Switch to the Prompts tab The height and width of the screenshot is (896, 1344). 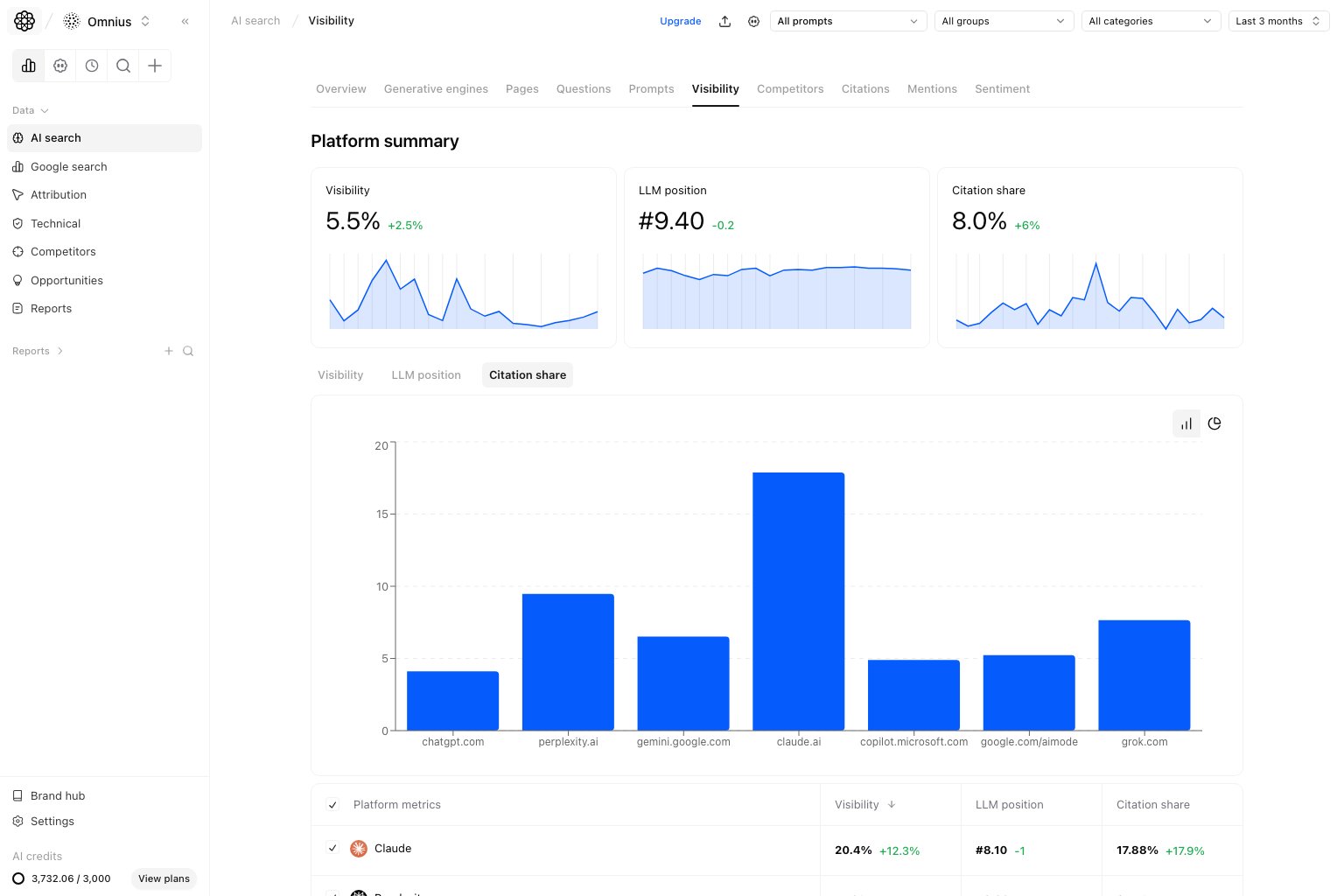[x=651, y=89]
